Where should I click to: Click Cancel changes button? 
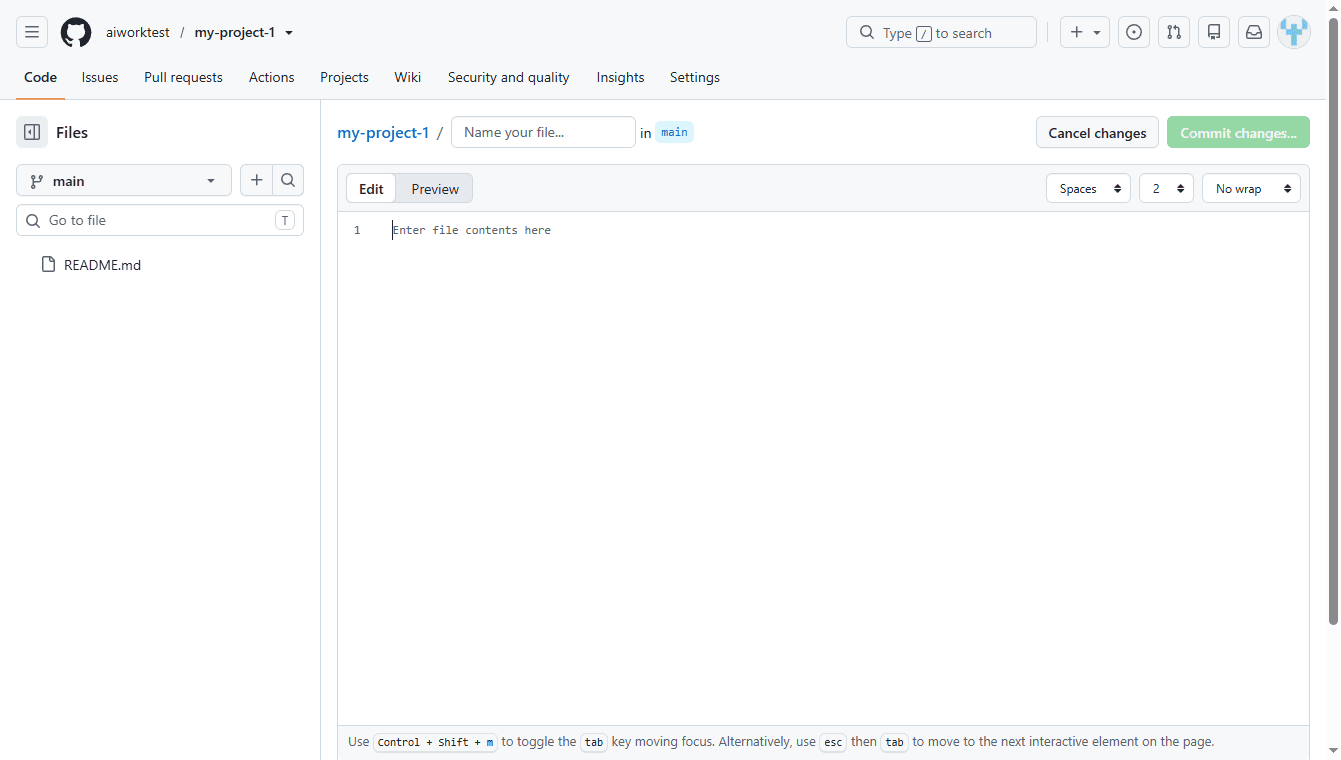1097,133
